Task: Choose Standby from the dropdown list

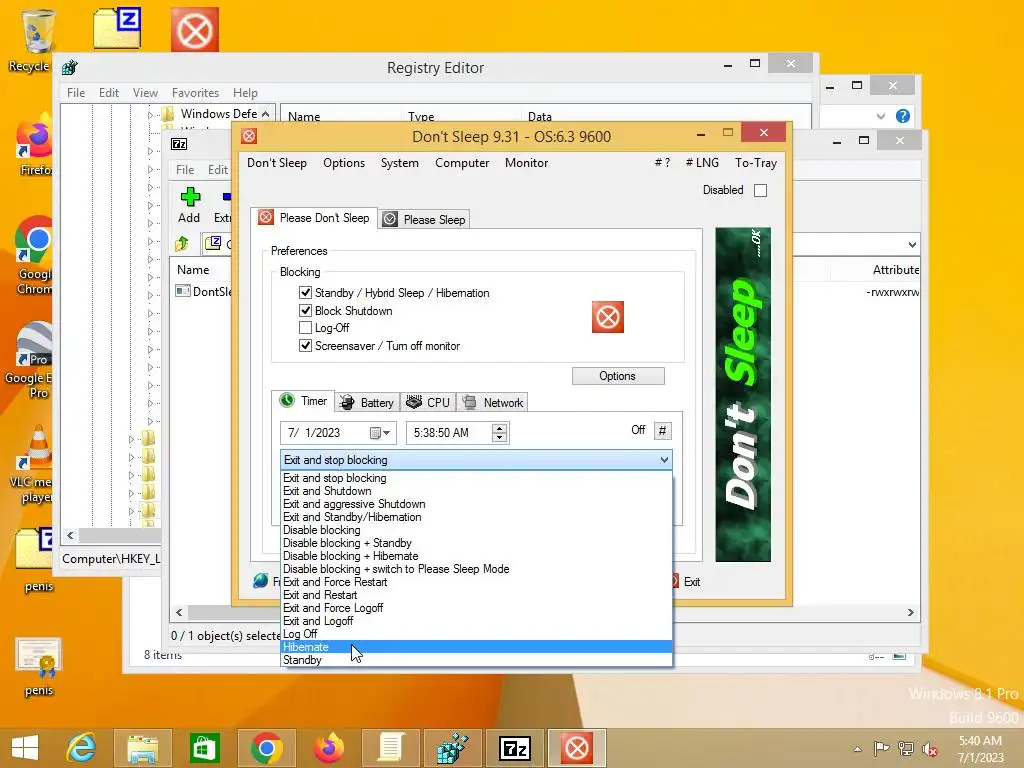Action: (x=476, y=660)
